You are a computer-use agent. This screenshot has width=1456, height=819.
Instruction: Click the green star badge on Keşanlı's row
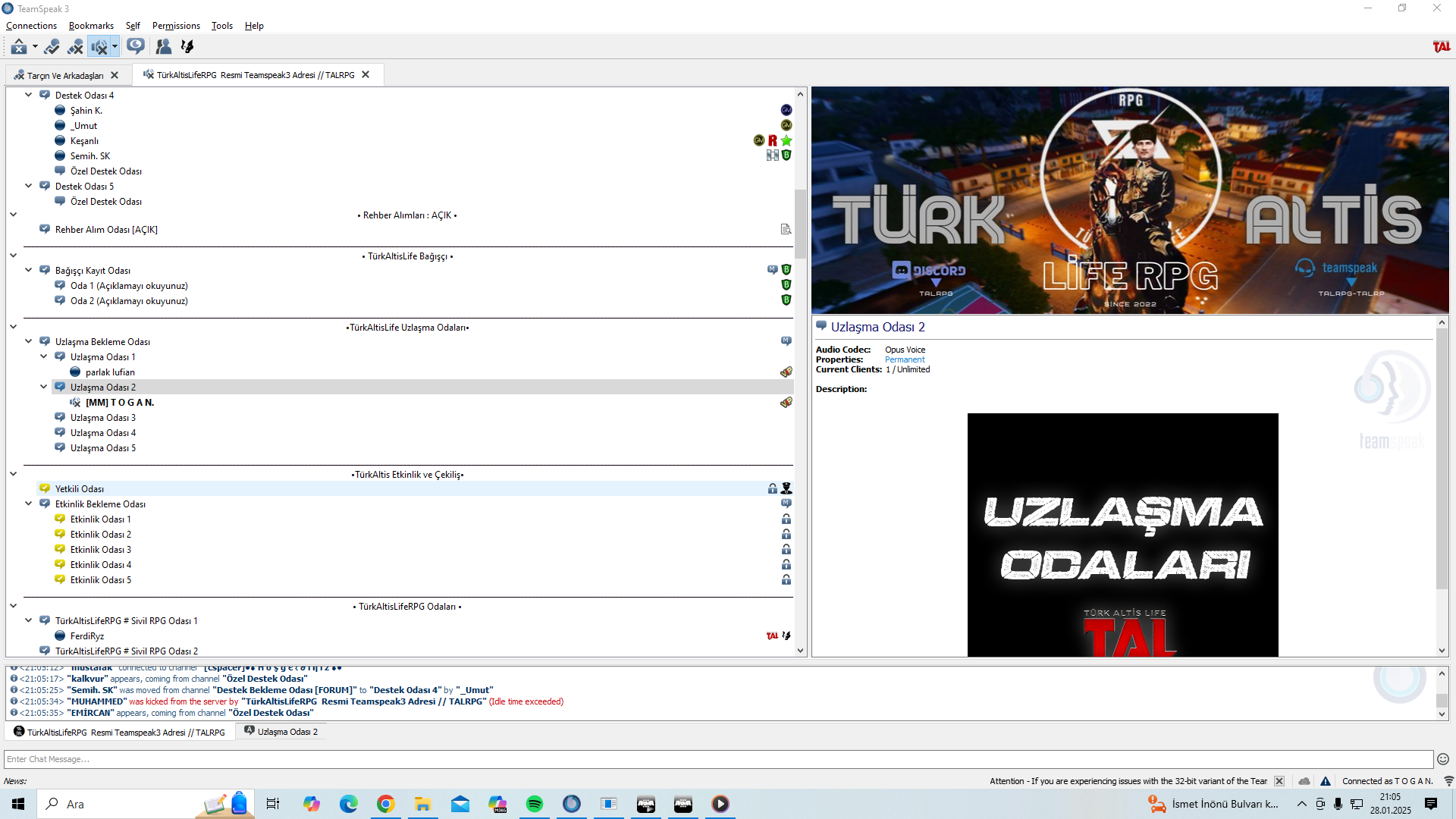click(786, 140)
